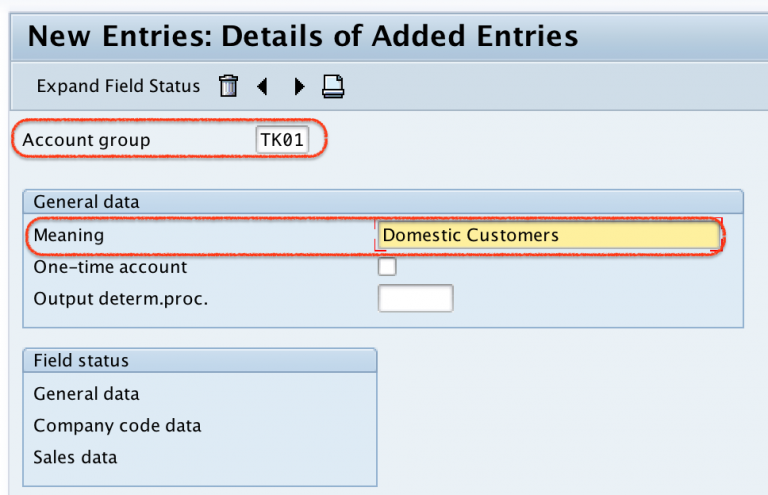
Task: Delete the entry with the trash icon
Action: point(228,86)
